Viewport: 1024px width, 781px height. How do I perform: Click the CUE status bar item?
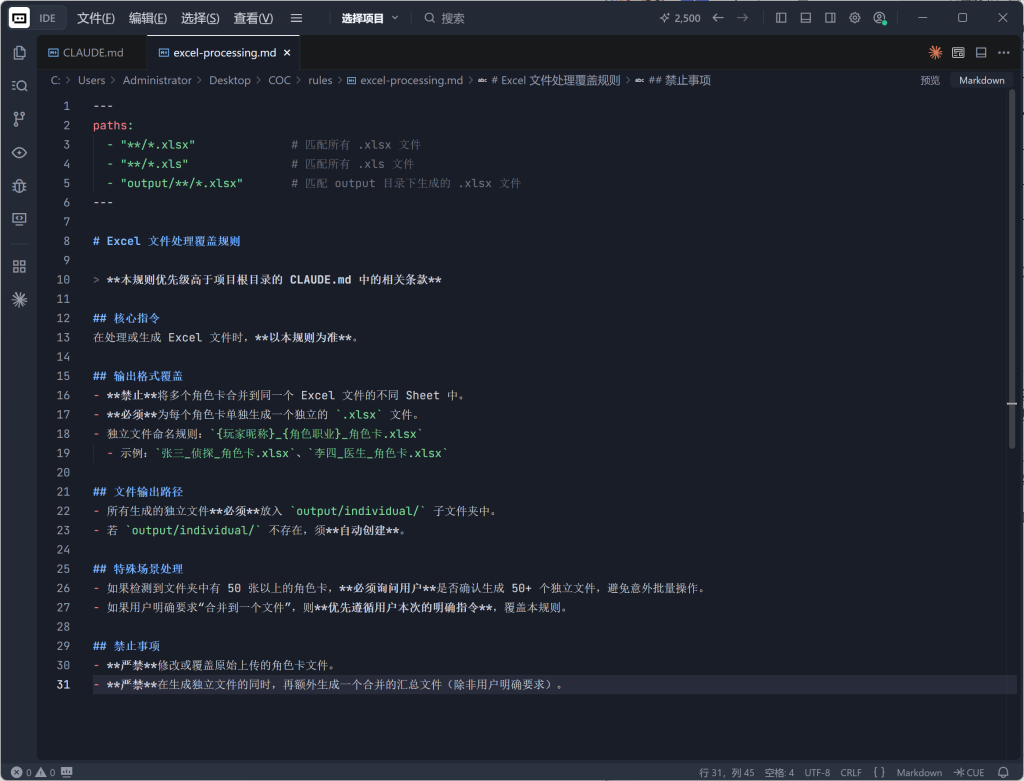pyautogui.click(x=969, y=773)
